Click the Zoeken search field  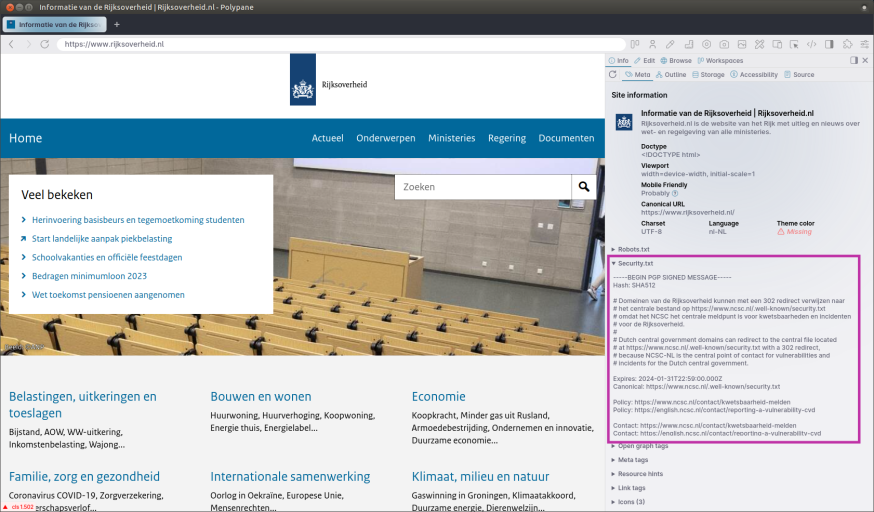pos(483,187)
